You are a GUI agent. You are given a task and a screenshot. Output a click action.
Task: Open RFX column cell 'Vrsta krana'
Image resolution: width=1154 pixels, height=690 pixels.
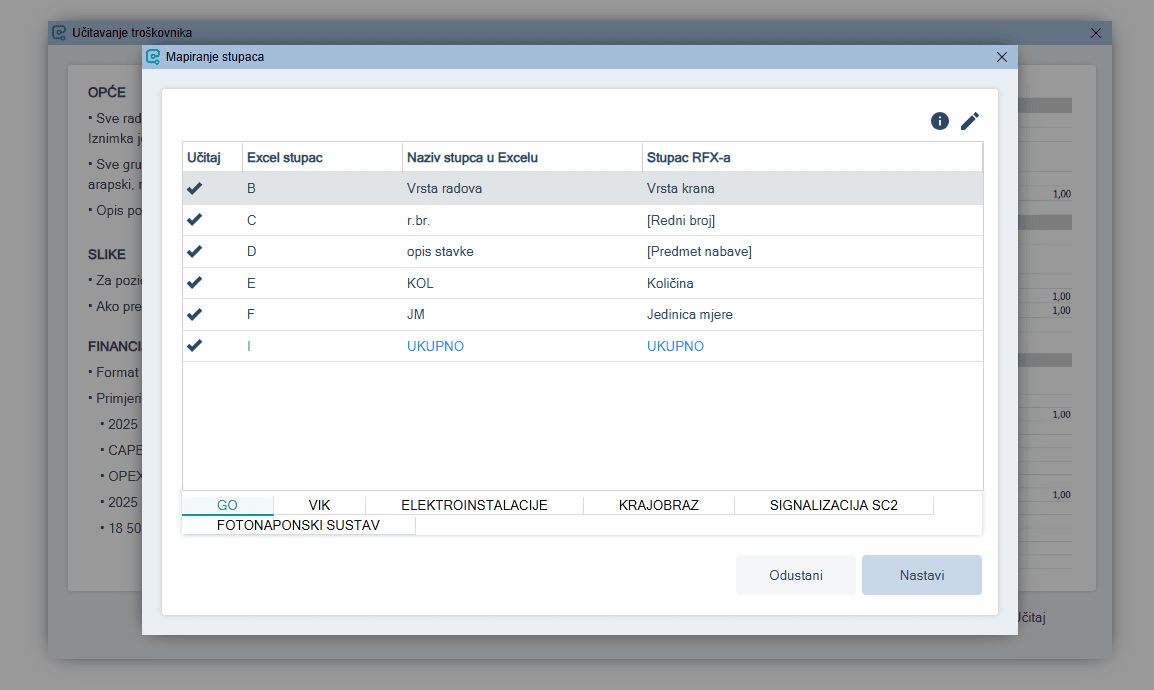click(681, 188)
